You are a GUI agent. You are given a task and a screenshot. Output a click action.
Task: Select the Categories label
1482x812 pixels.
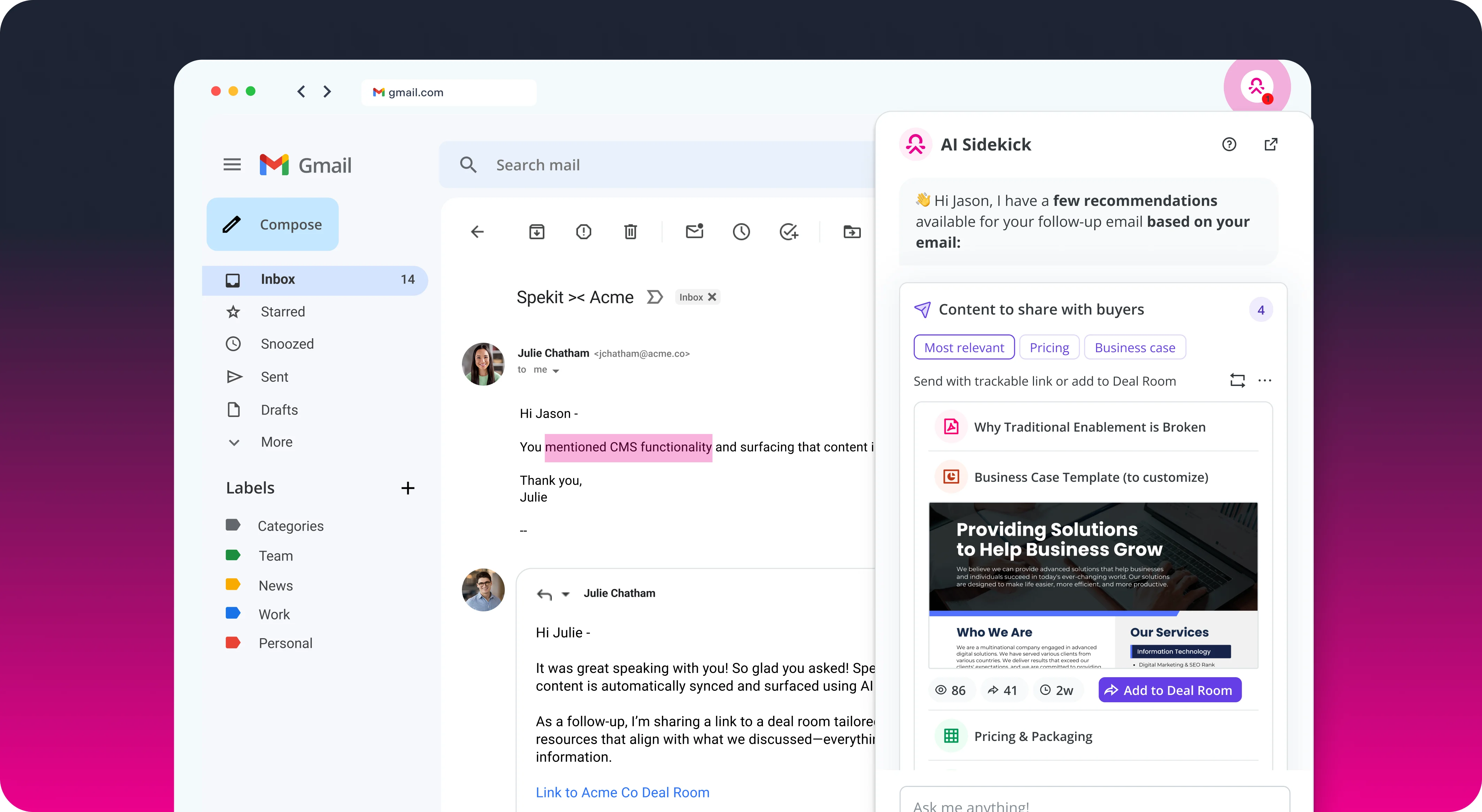(275, 526)
